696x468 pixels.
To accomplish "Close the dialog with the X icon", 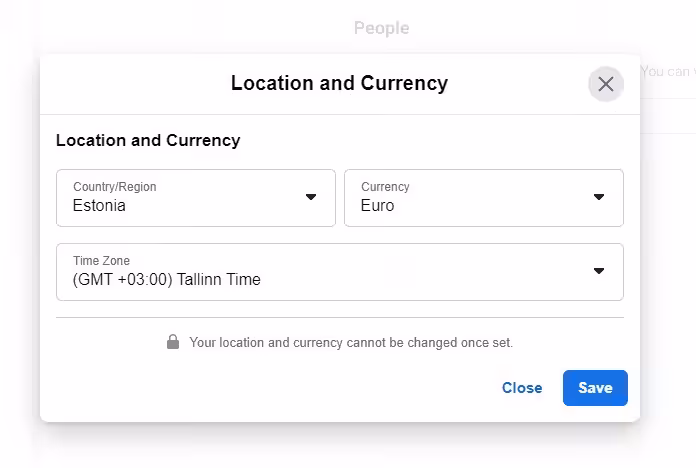I will pos(605,84).
